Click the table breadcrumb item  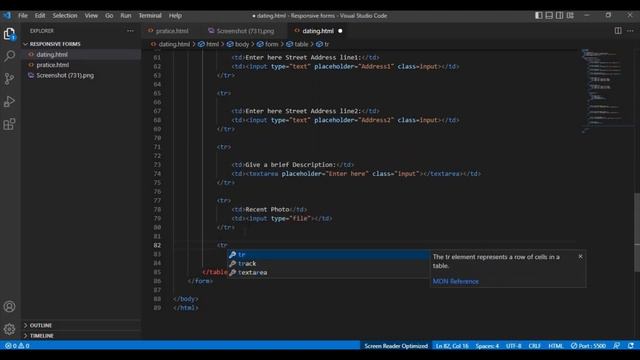click(x=298, y=44)
